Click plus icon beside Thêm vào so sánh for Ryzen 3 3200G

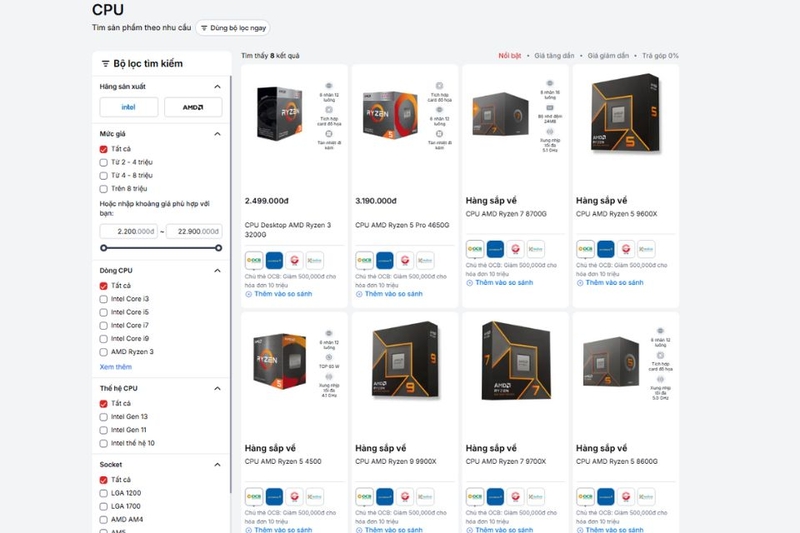point(248,294)
